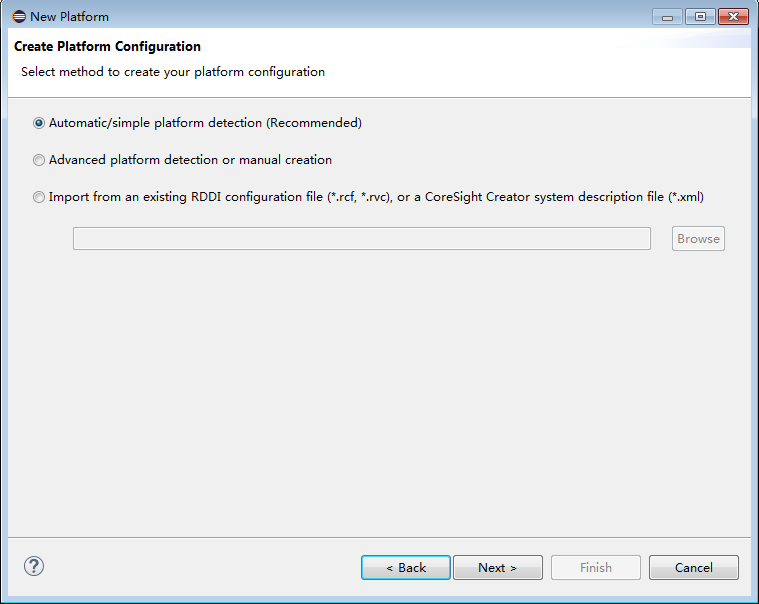Image resolution: width=759 pixels, height=604 pixels.
Task: Maximize the New Platform dialog window
Action: click(700, 16)
